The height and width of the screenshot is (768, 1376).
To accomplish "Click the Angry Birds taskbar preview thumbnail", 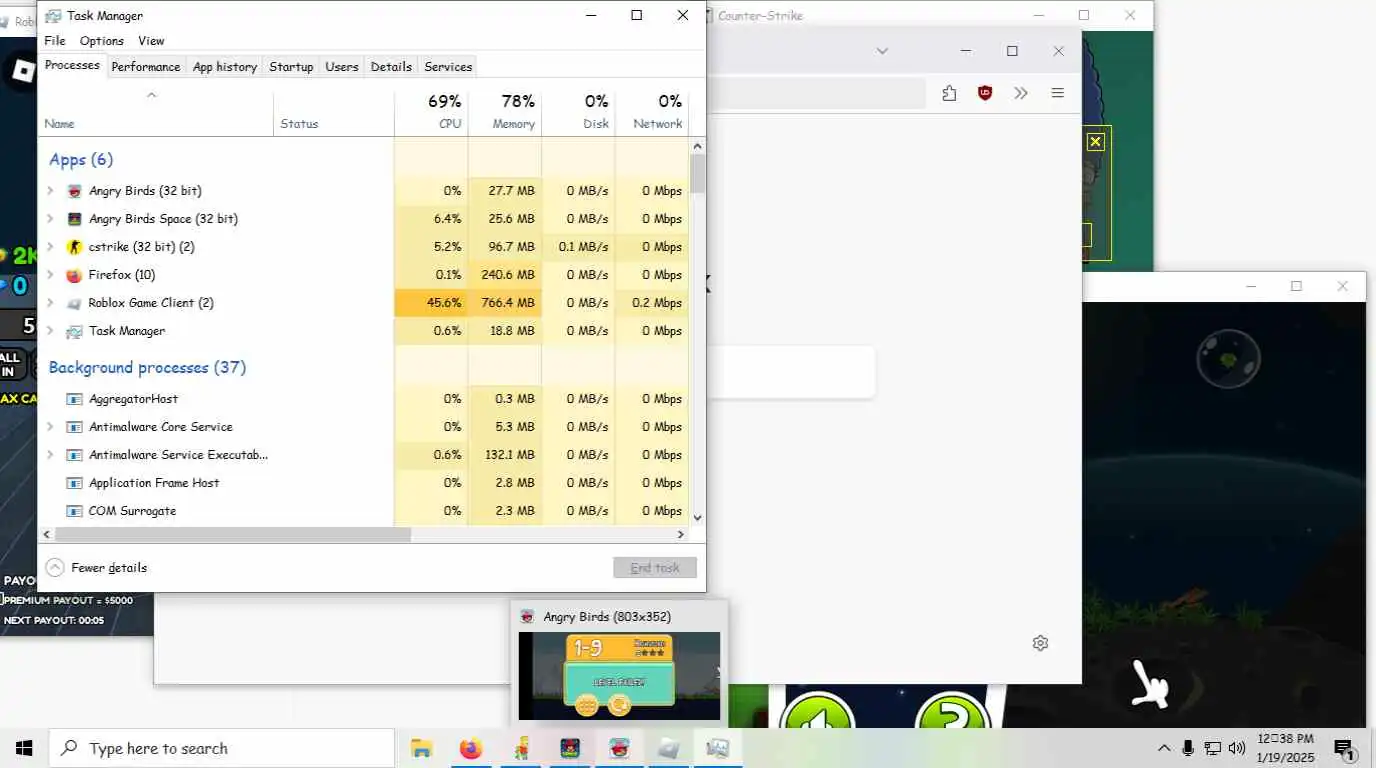I will 619,676.
